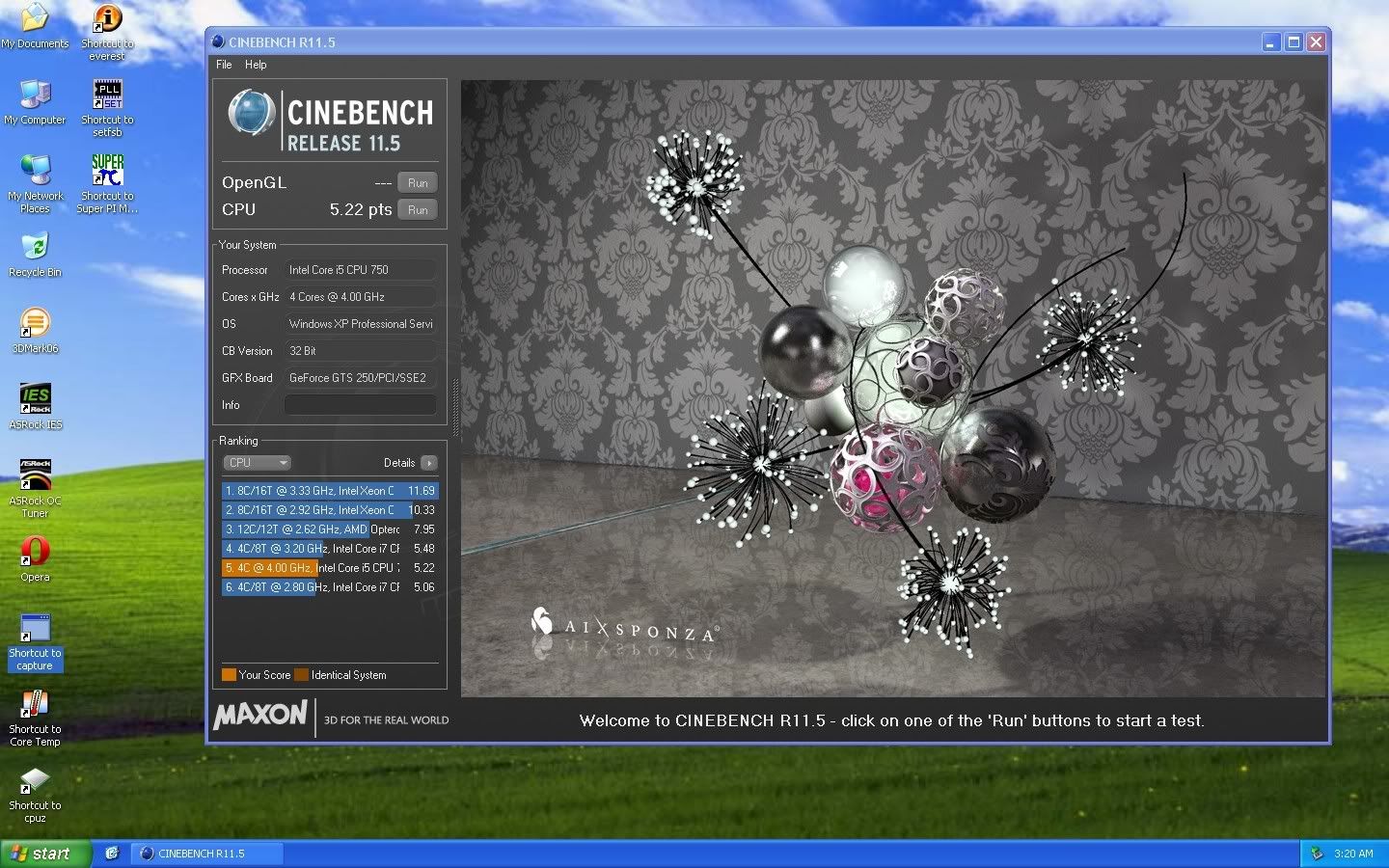Open the File menu
Image resolution: width=1389 pixels, height=868 pixels.
coord(224,65)
